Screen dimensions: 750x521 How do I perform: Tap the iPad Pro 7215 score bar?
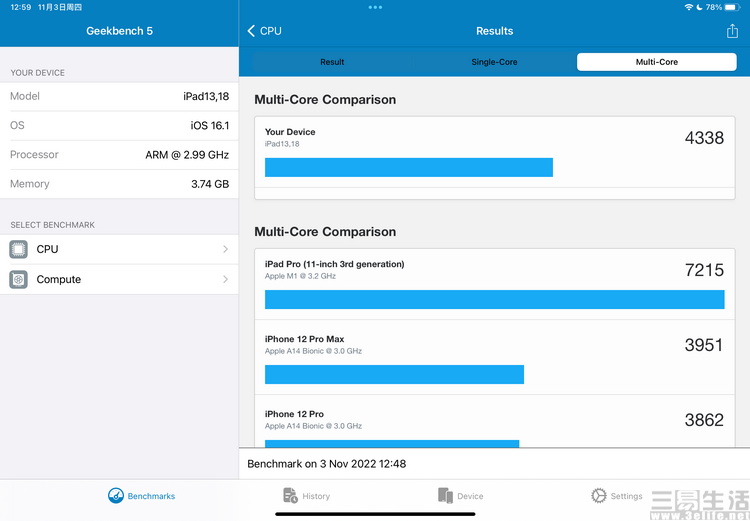(x=495, y=299)
